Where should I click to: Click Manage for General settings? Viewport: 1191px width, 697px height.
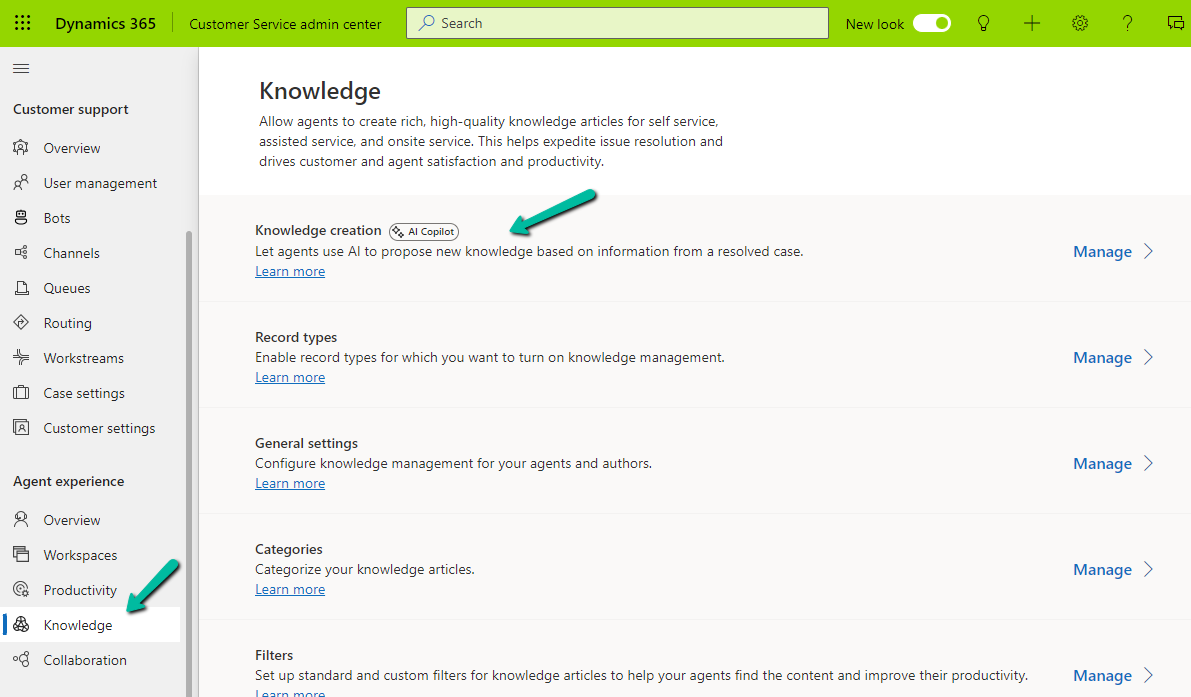point(1102,464)
